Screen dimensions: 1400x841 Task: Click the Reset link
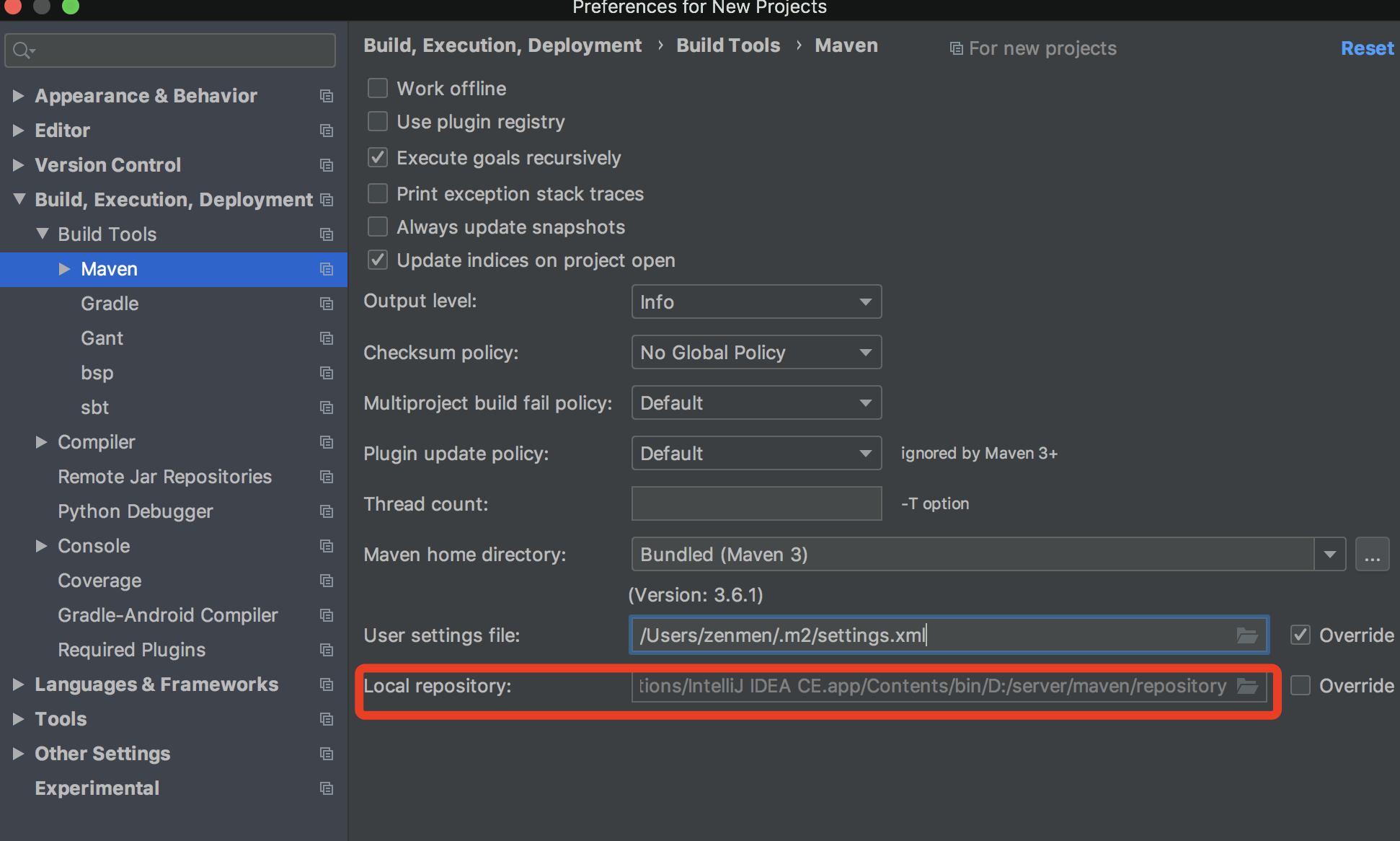(1367, 48)
